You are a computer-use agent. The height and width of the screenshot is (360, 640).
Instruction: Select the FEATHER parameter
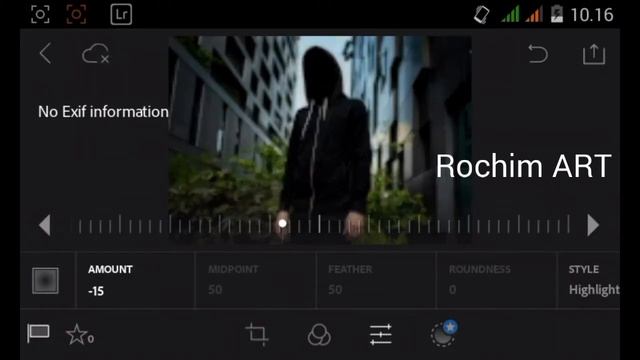coord(376,280)
